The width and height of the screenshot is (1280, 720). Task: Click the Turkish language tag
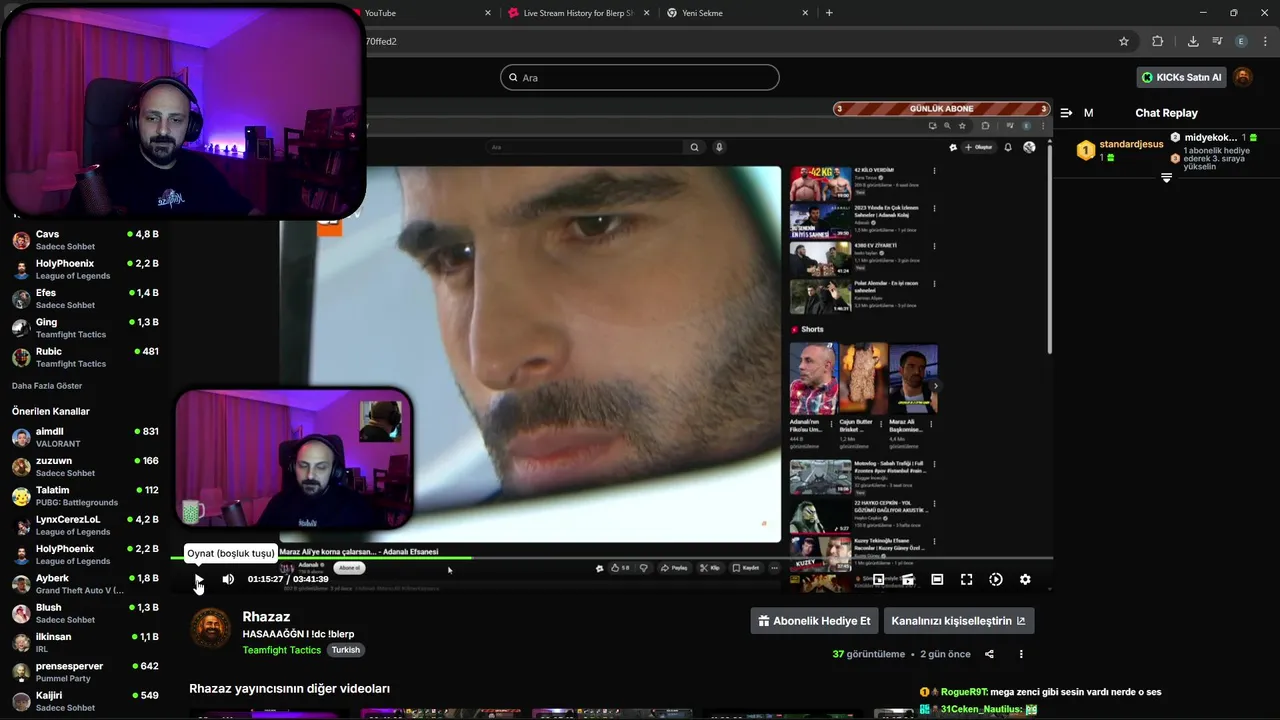346,650
